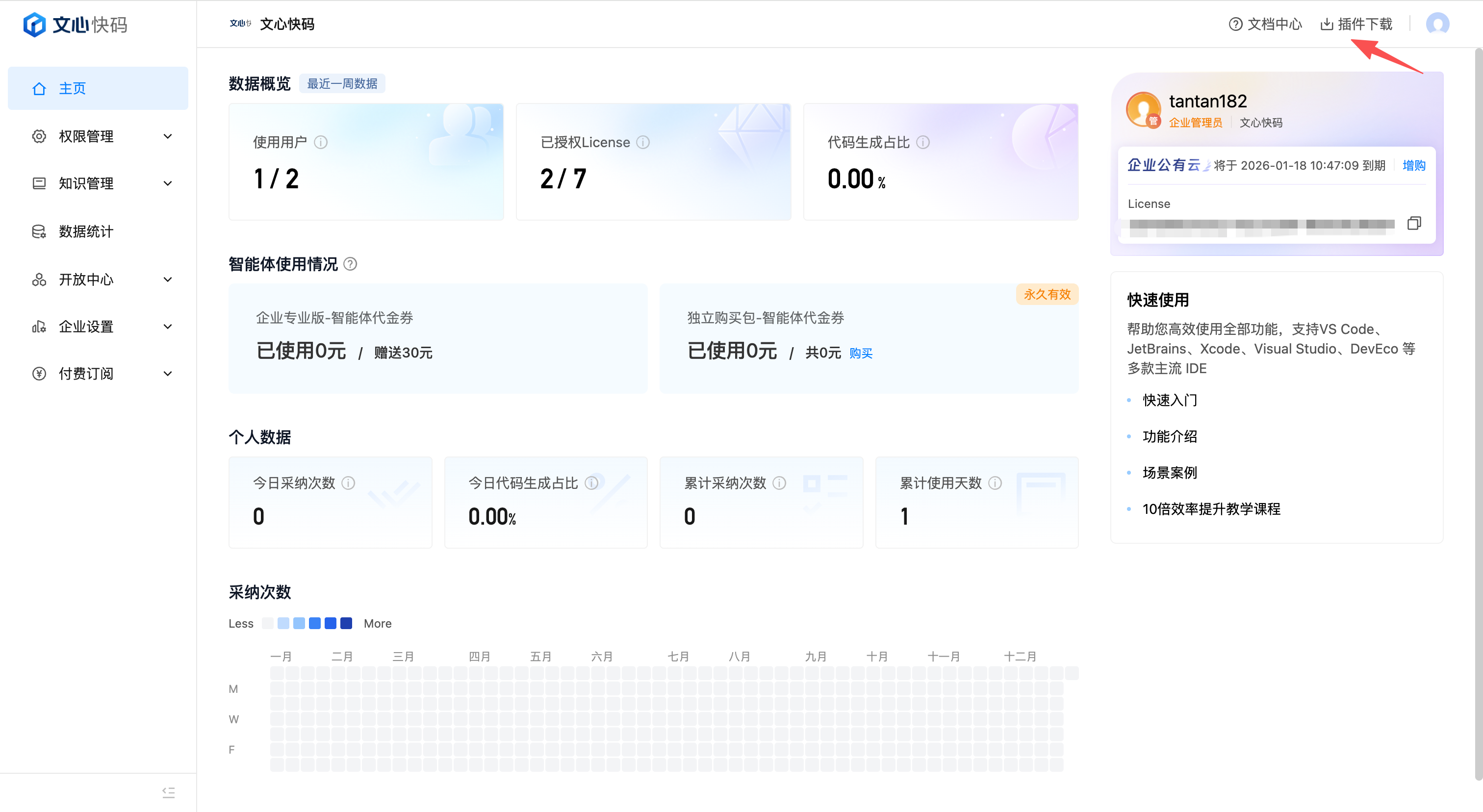The height and width of the screenshot is (812, 1483).
Task: Click 购买 link for 独立购买包 voucher
Action: tap(861, 354)
